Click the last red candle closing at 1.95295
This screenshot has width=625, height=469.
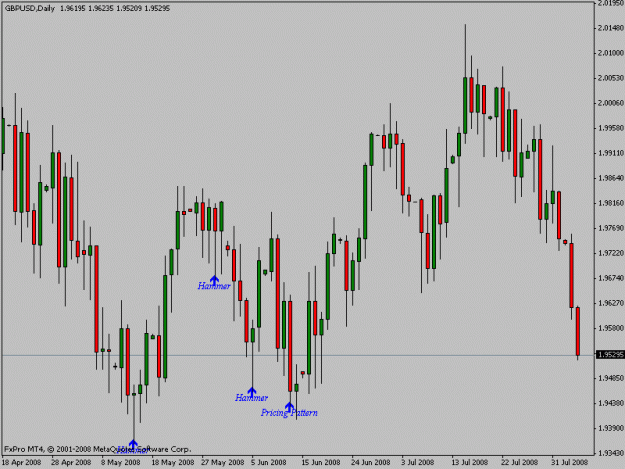[x=578, y=331]
